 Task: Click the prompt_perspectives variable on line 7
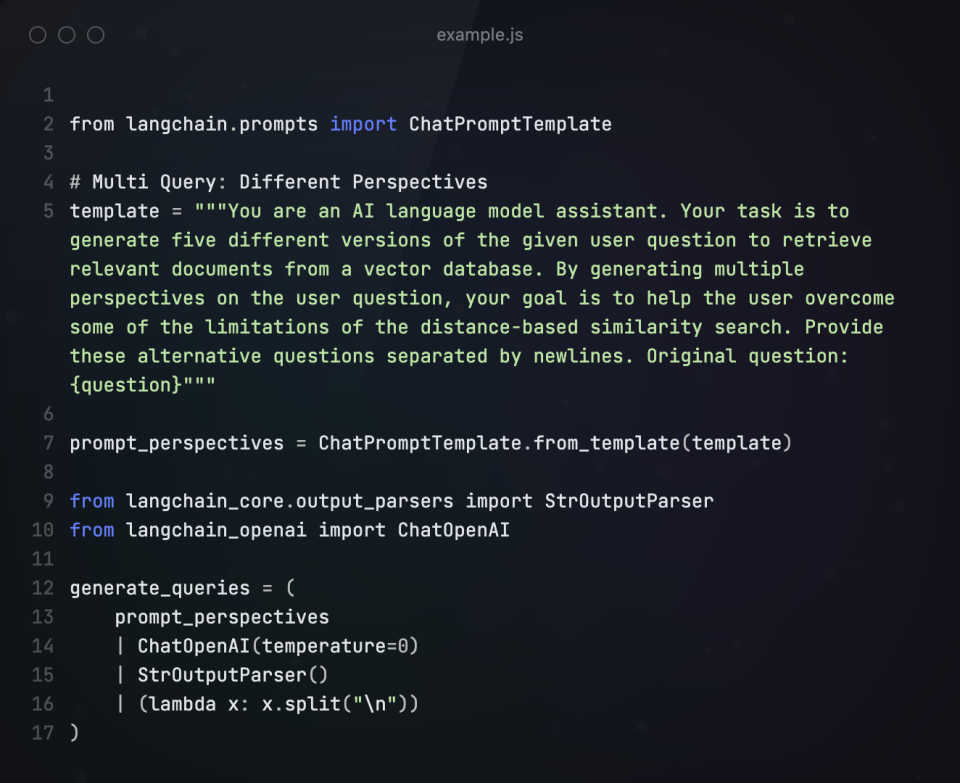coord(176,443)
